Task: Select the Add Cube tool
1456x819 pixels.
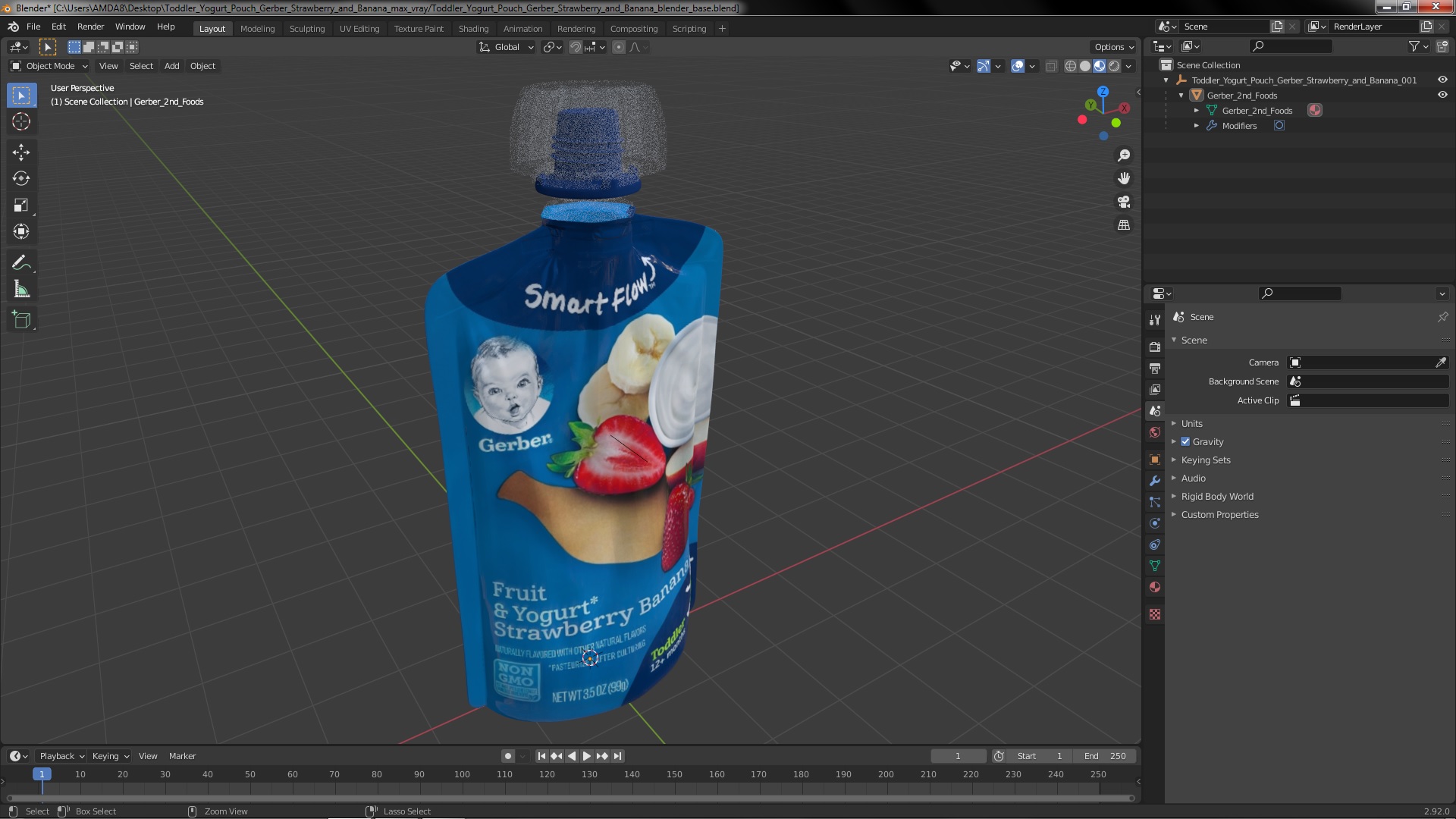Action: point(21,320)
